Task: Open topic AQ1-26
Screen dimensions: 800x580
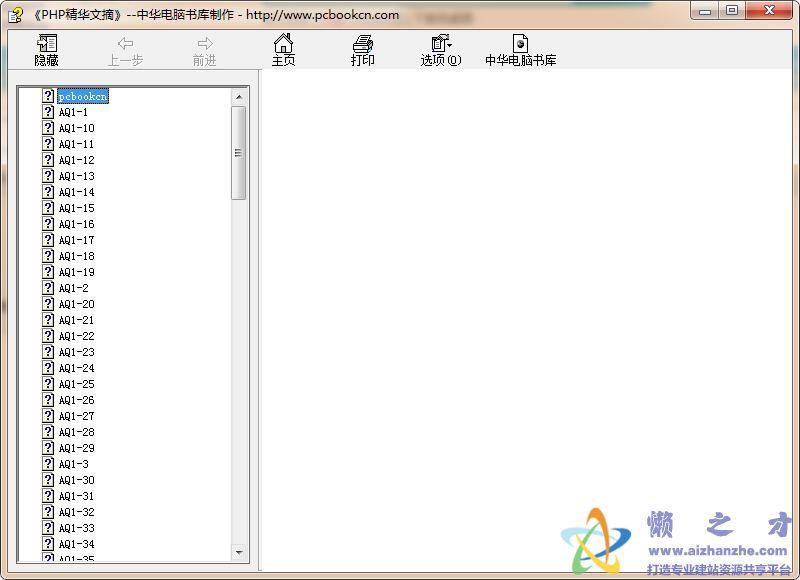Action: 77,400
